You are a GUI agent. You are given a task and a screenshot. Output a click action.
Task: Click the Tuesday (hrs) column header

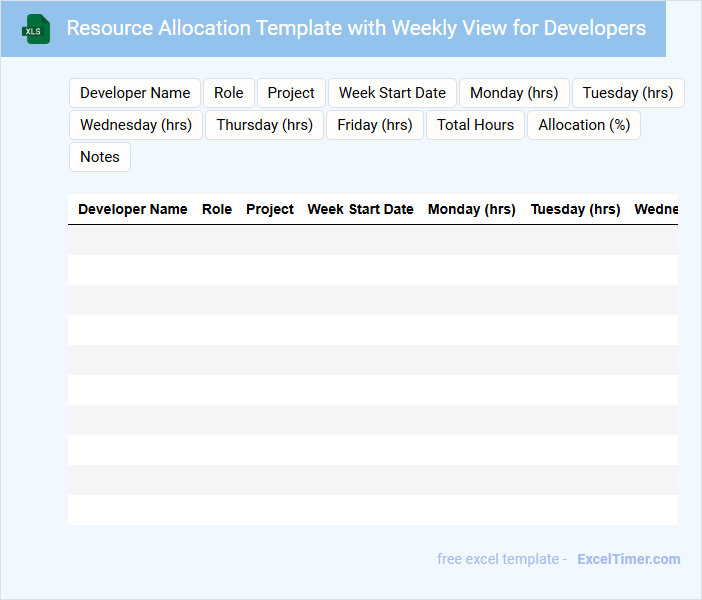pos(576,210)
